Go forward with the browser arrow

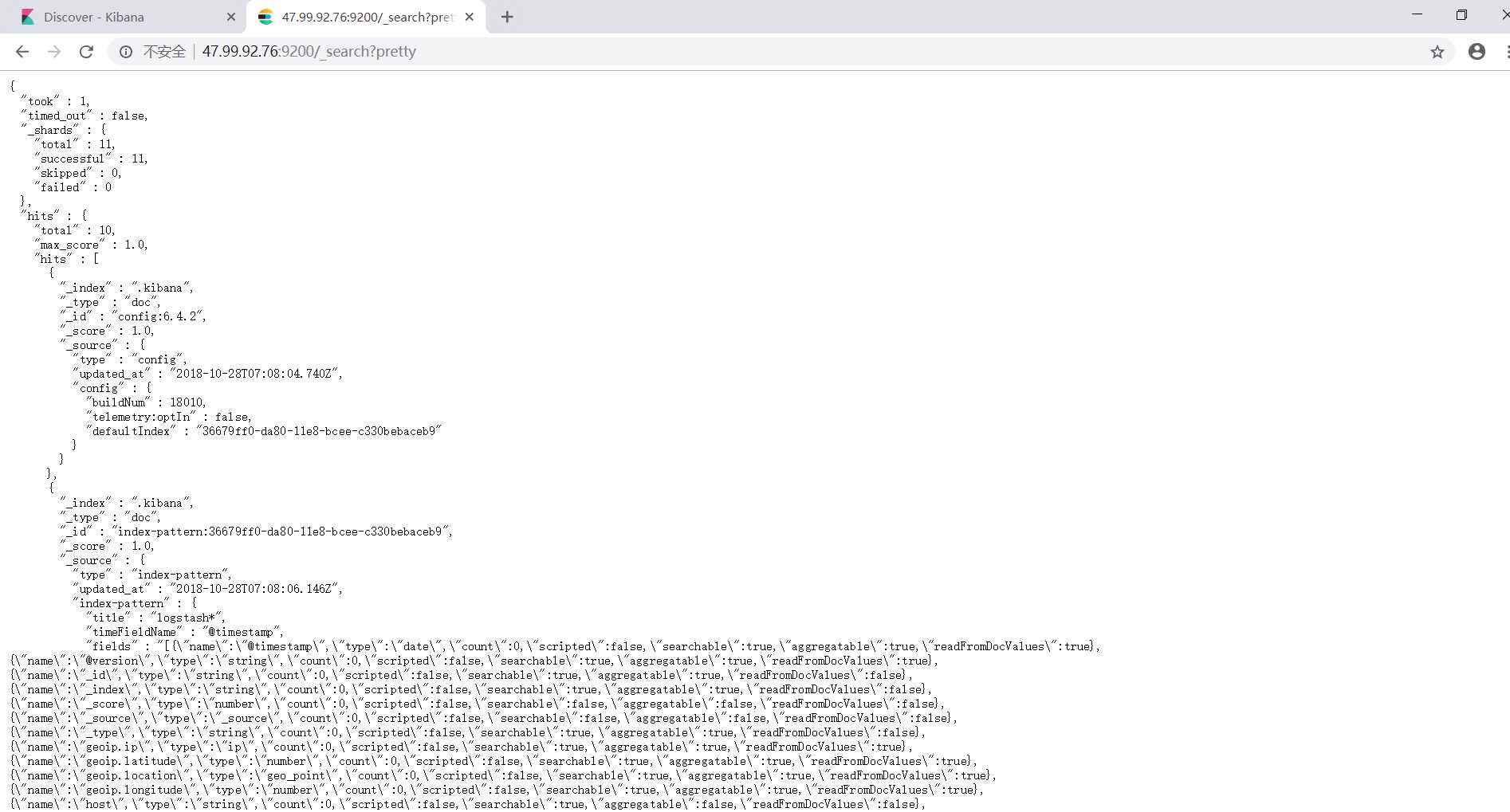(x=54, y=52)
